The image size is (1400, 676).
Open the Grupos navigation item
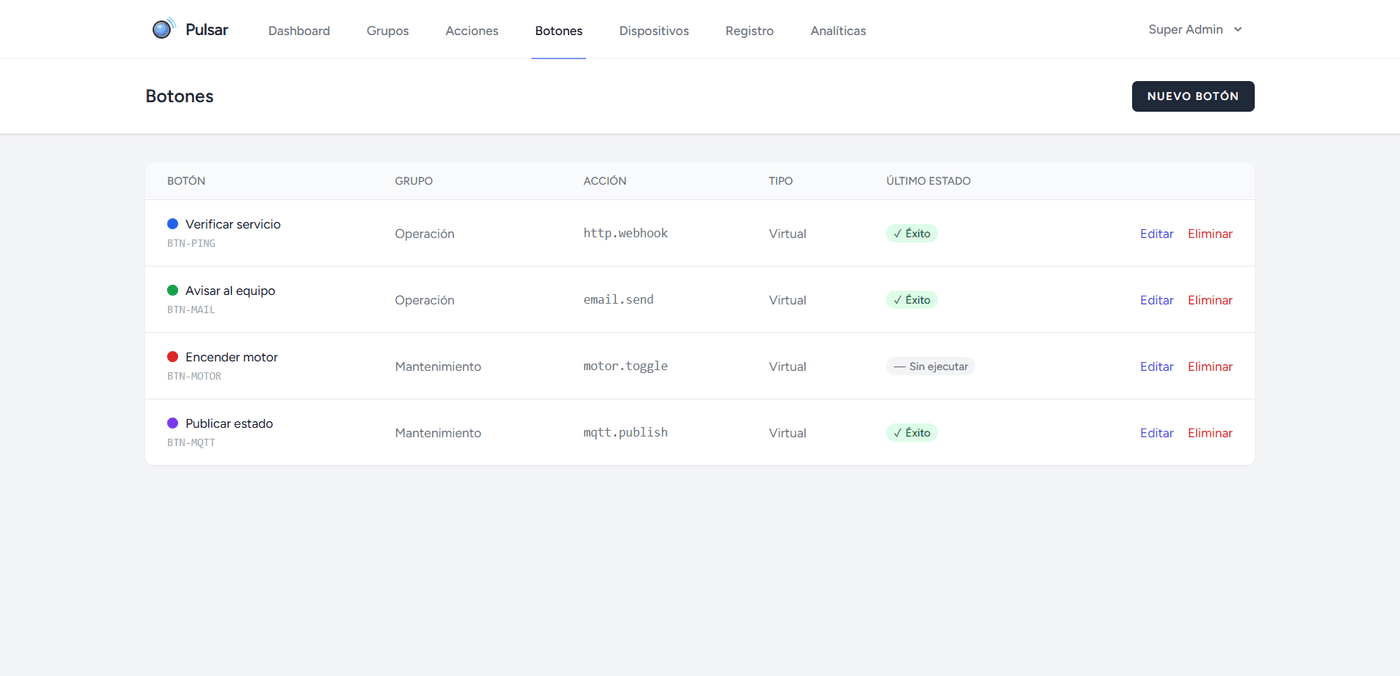coord(388,31)
